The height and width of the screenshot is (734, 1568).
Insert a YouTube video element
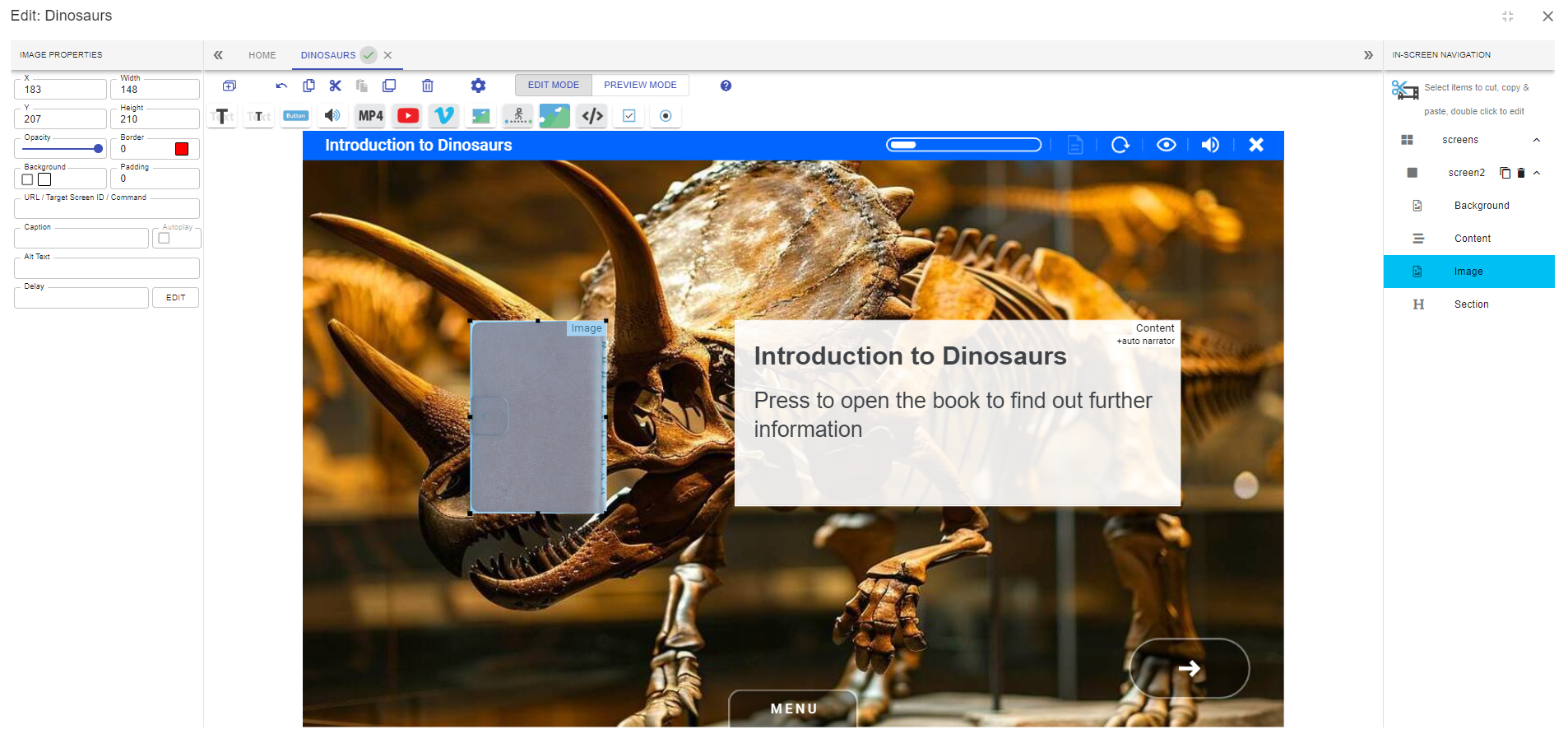[408, 116]
